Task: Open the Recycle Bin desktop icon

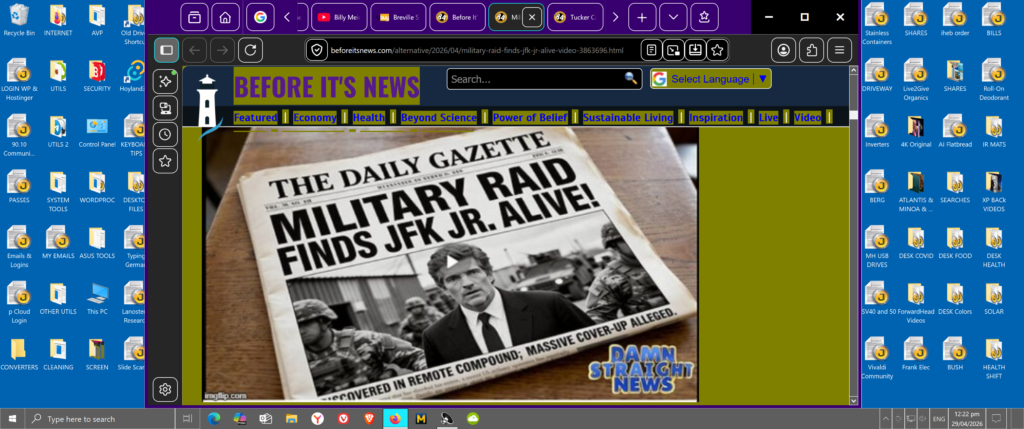Action: (20, 20)
